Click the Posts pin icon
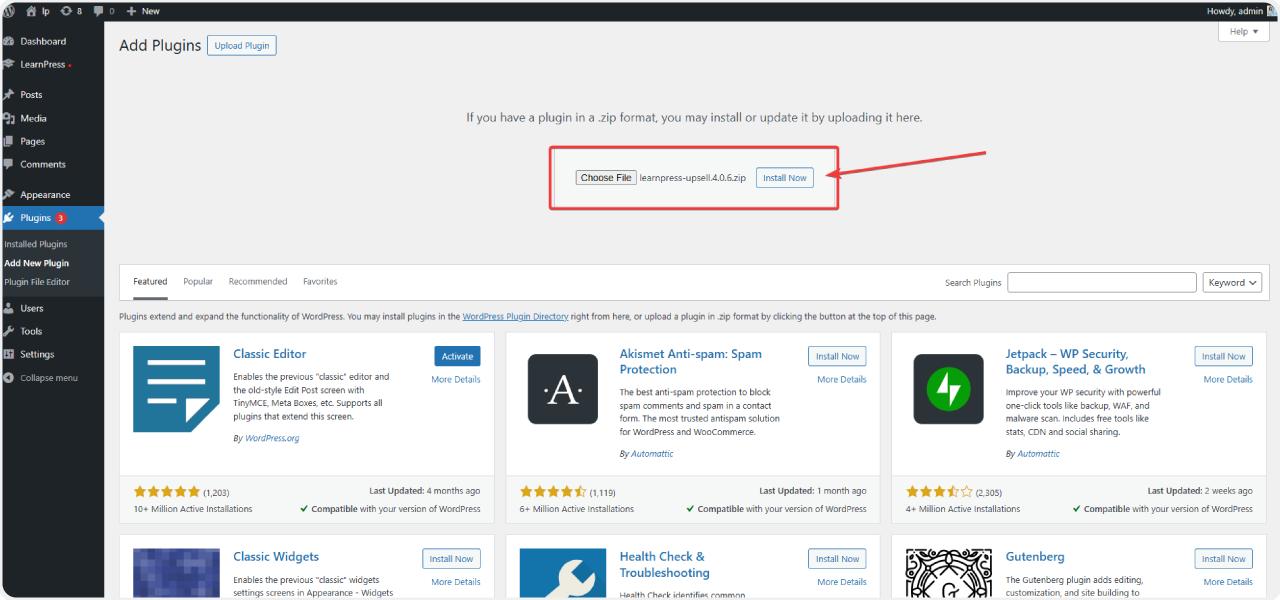 pyautogui.click(x=9, y=94)
